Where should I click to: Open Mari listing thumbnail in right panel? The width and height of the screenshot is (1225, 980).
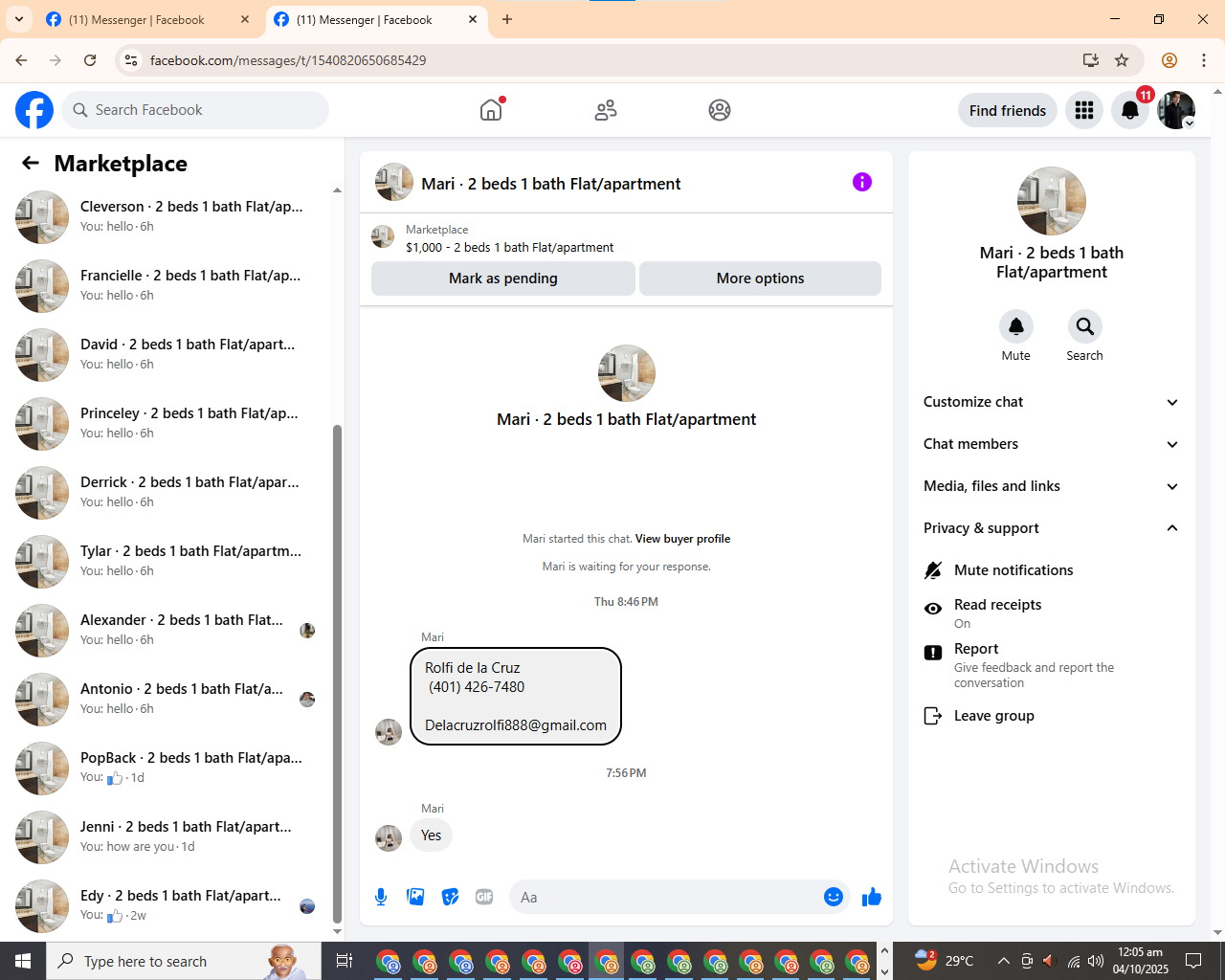[x=1052, y=201]
